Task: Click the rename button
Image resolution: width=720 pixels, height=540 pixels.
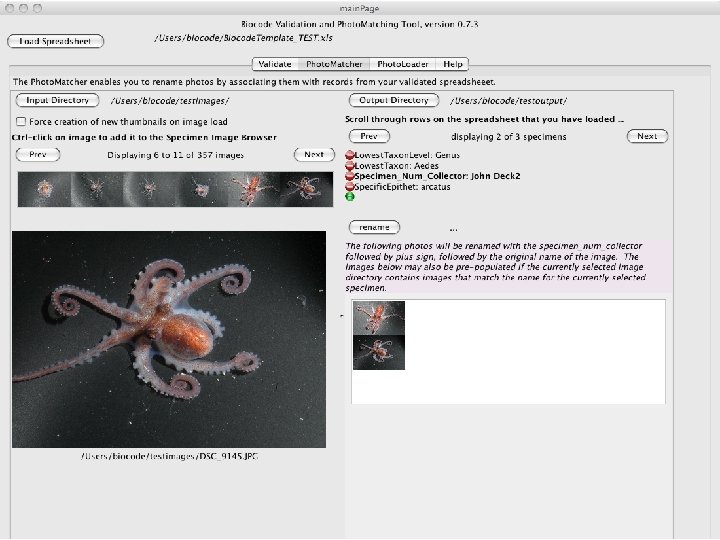Action: (374, 227)
